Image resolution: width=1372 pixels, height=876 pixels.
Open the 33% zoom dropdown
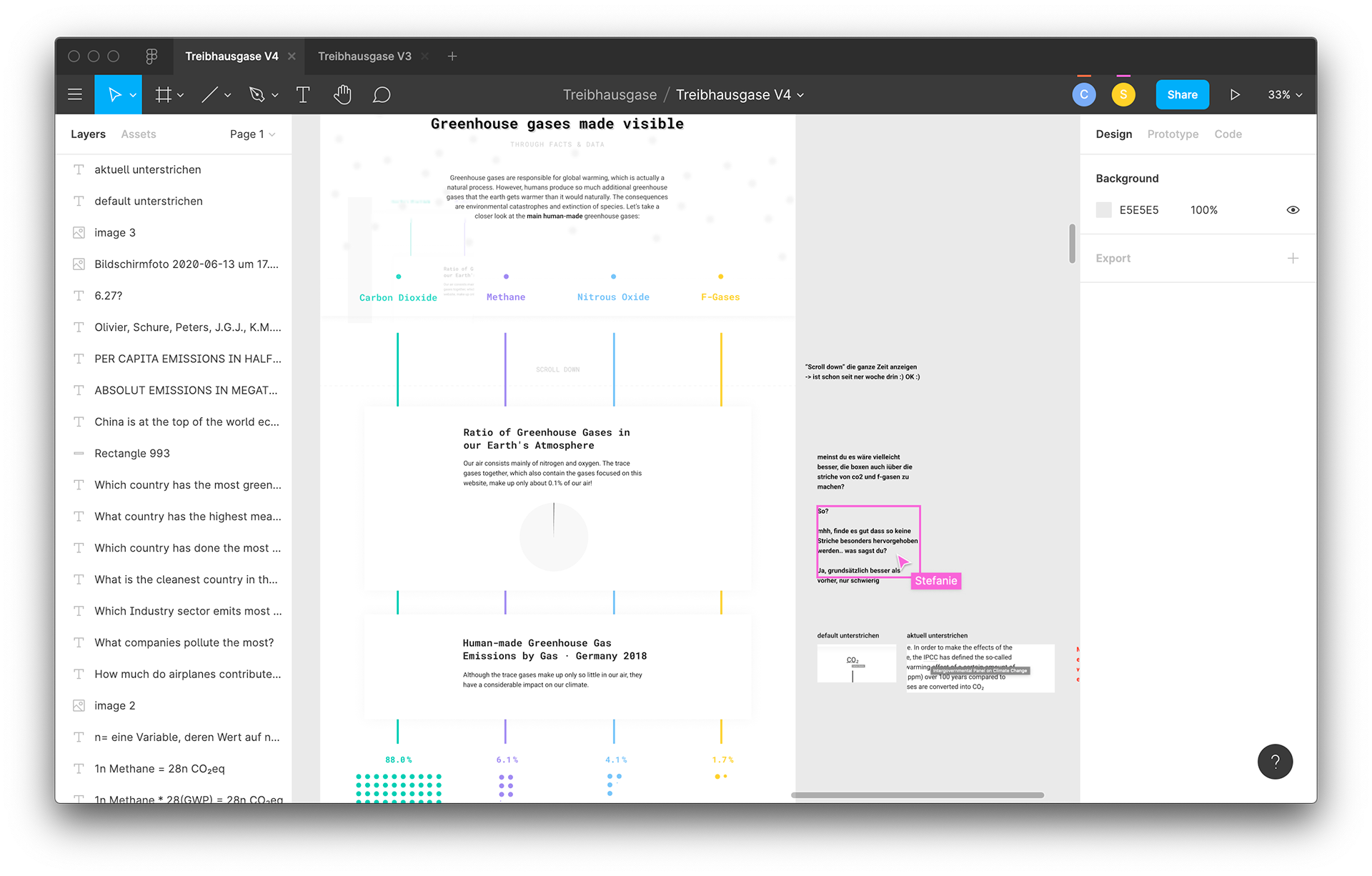click(x=1285, y=94)
